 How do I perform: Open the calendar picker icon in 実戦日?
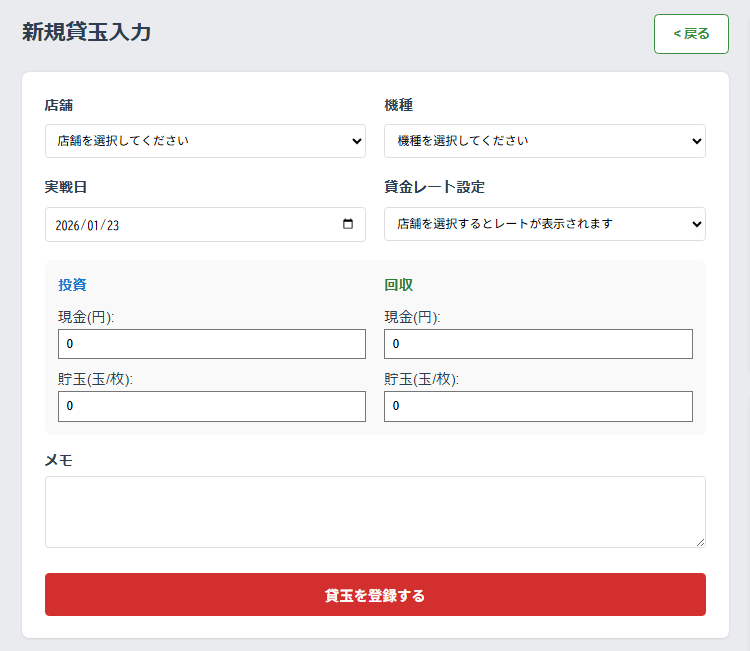(x=348, y=224)
